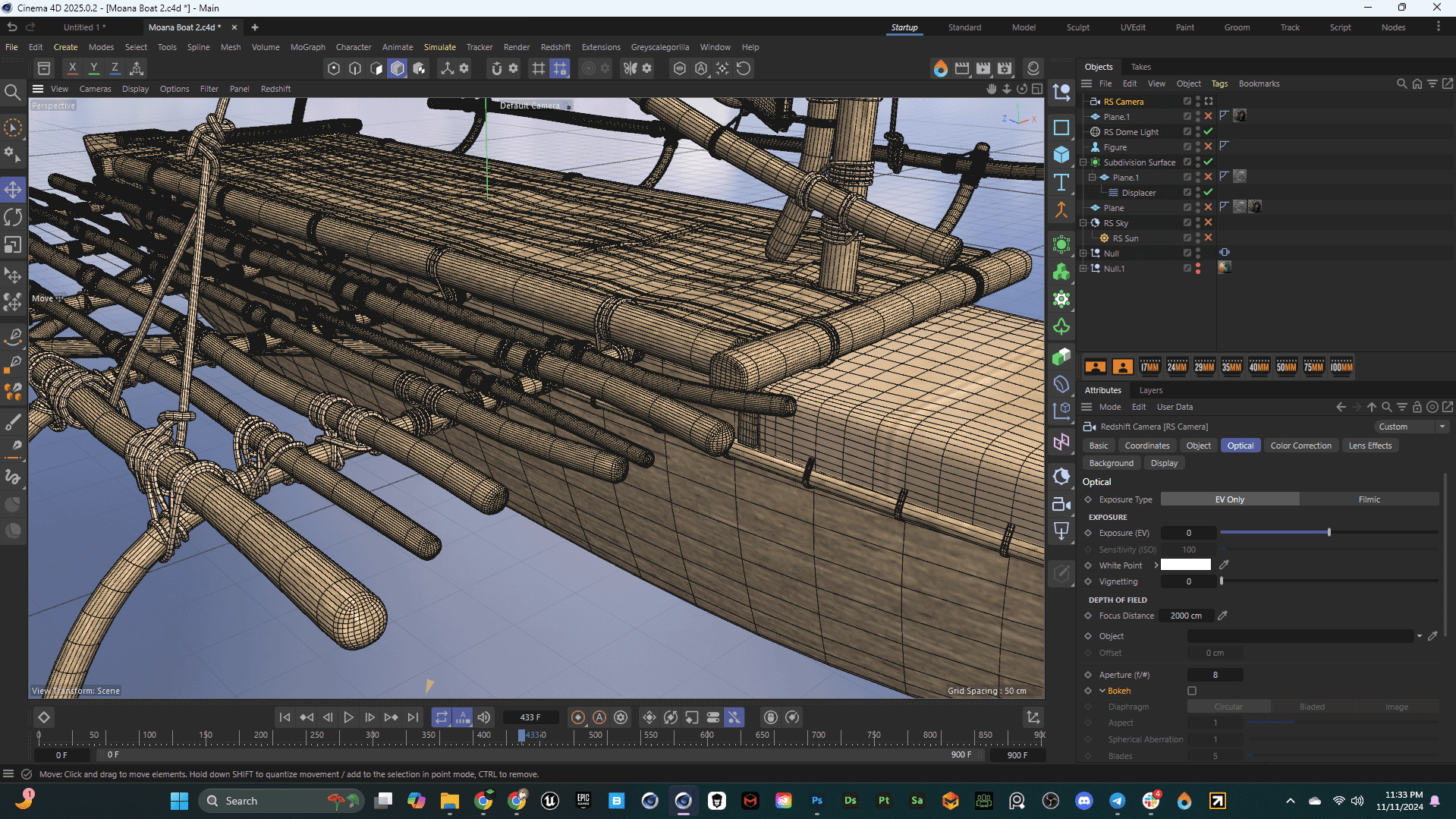Select the Rotate tool in left toolbar
The height and width of the screenshot is (819, 1456).
point(13,218)
